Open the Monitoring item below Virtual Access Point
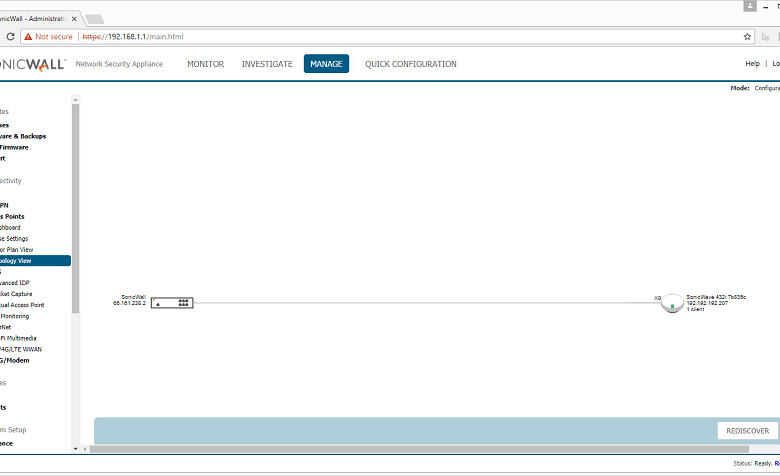Image resolution: width=780 pixels, height=476 pixels. (14, 316)
